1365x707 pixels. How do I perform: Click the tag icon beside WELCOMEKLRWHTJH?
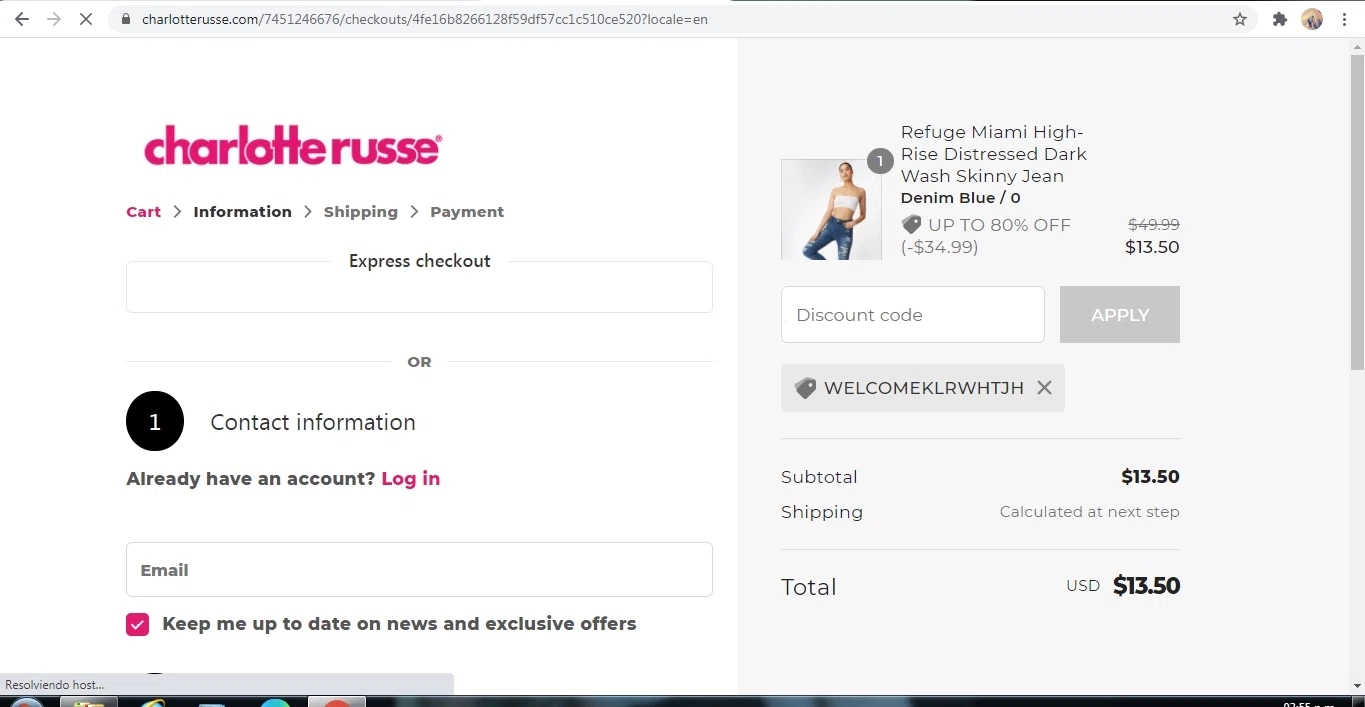coord(806,388)
